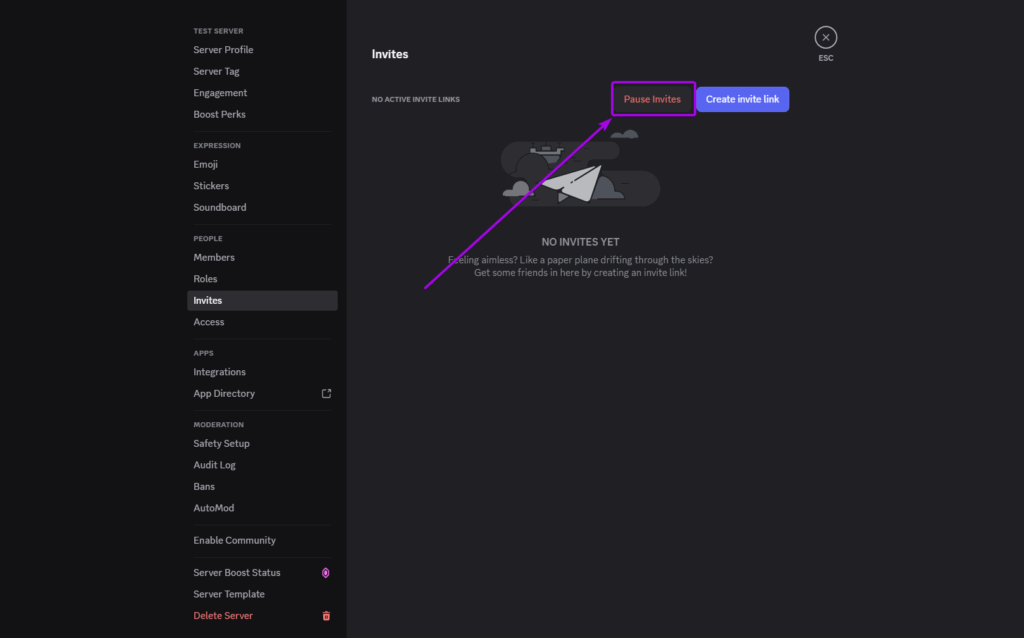
Task: Click the Pause Invites button
Action: click(652, 98)
